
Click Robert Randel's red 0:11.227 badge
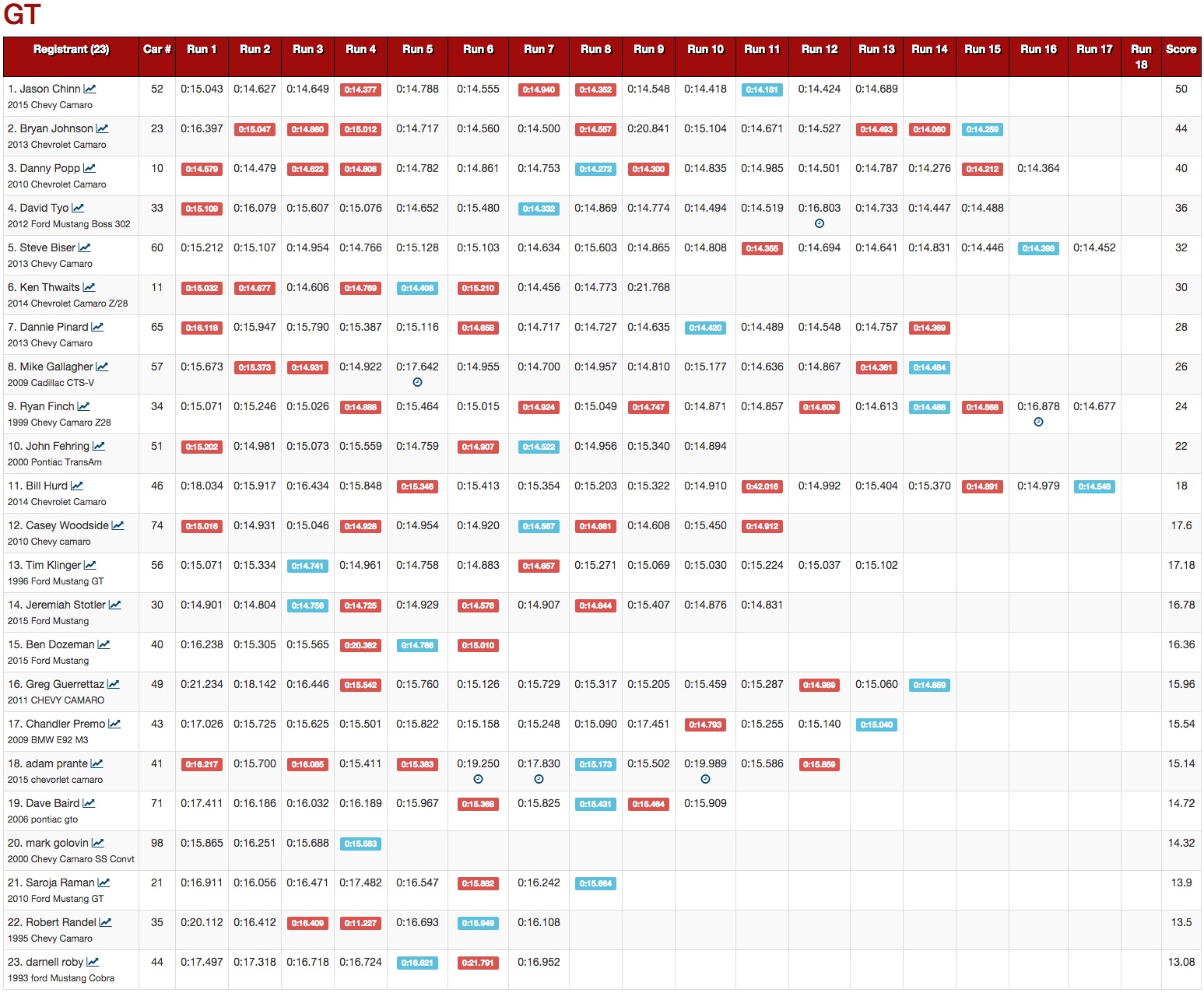pyautogui.click(x=360, y=924)
